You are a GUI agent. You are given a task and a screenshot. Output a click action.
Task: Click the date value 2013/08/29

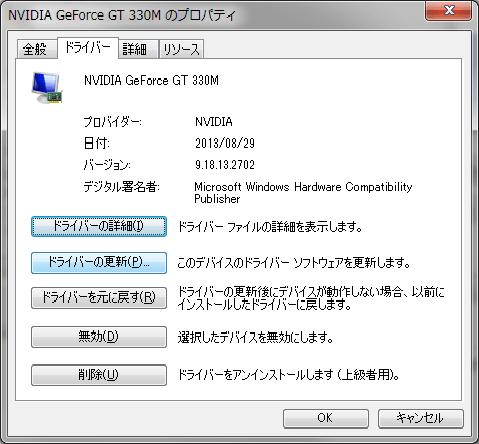(225, 143)
